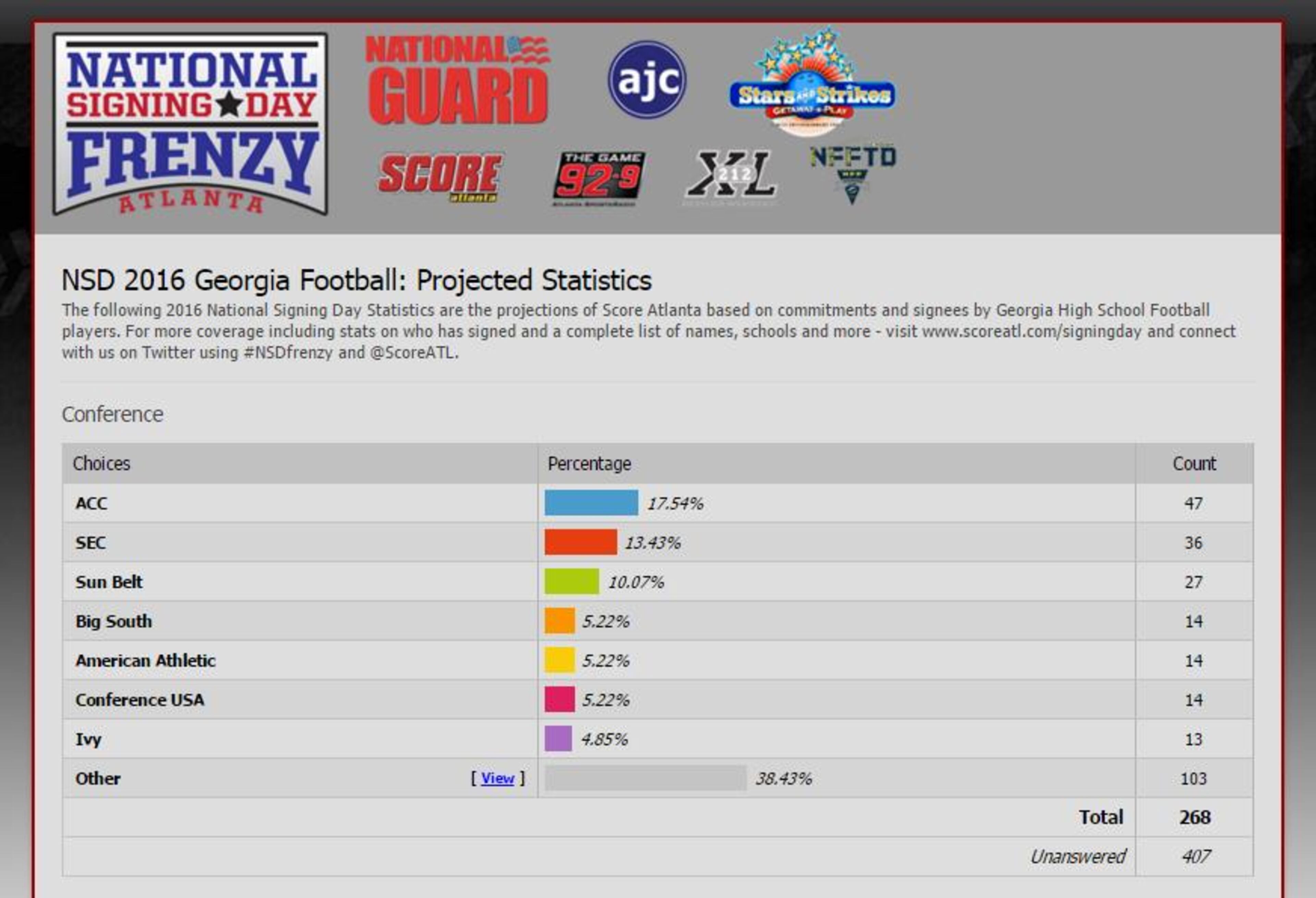Click the red SEC percentage bar
Image resolution: width=1316 pixels, height=898 pixels.
click(x=581, y=543)
